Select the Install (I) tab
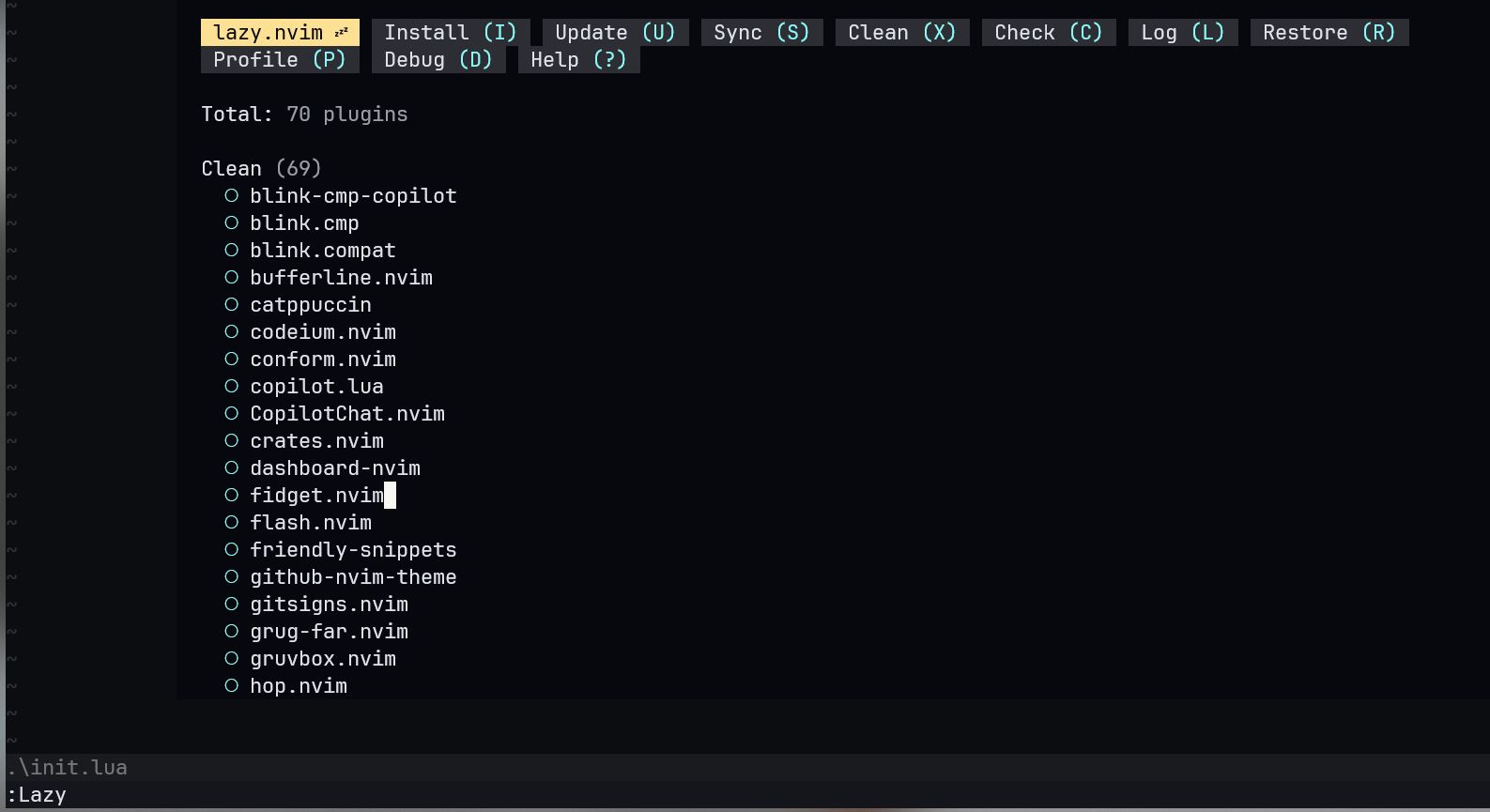Image resolution: width=1490 pixels, height=812 pixels. pyautogui.click(x=451, y=33)
